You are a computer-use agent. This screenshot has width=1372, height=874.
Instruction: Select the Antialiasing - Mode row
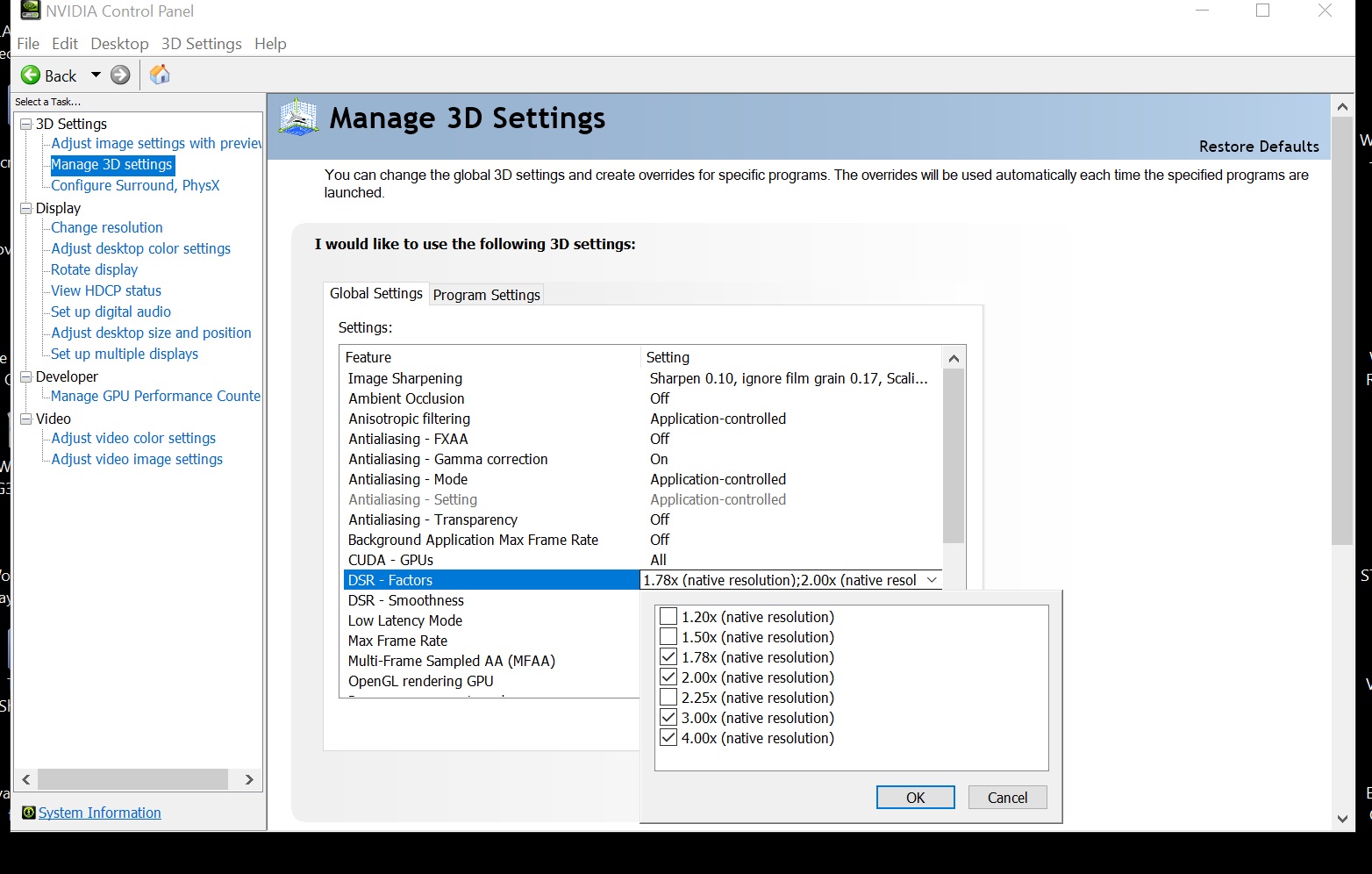644,479
